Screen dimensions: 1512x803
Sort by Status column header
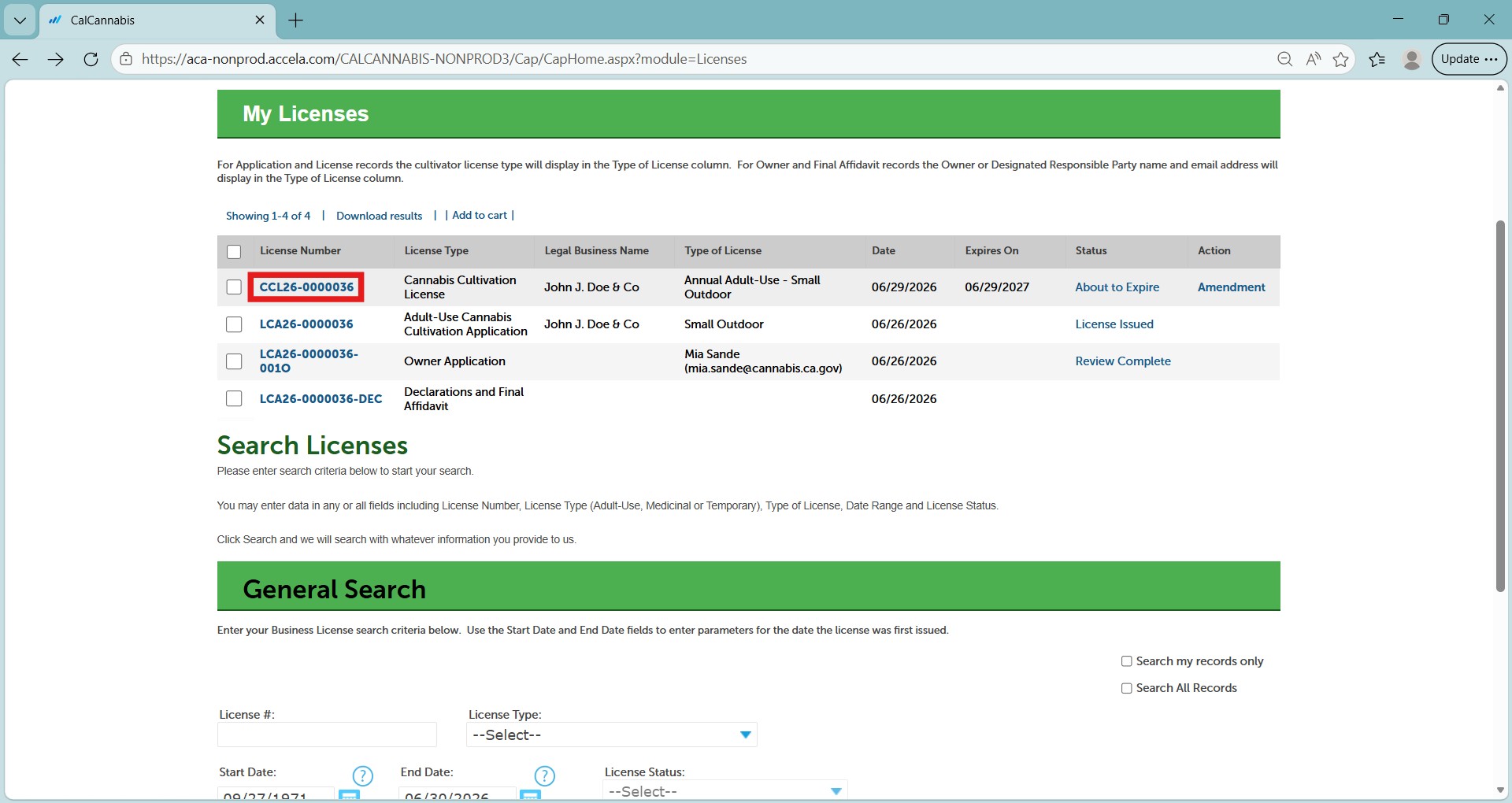[x=1091, y=250]
